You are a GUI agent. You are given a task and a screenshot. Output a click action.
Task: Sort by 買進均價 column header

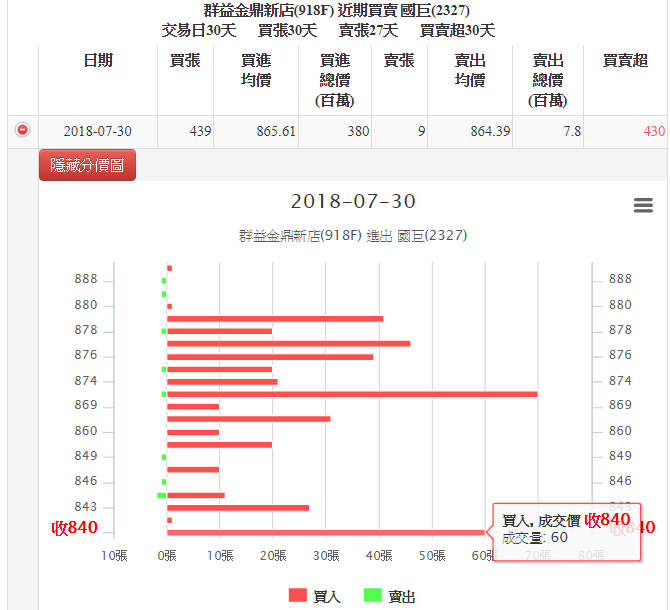[x=256, y=70]
